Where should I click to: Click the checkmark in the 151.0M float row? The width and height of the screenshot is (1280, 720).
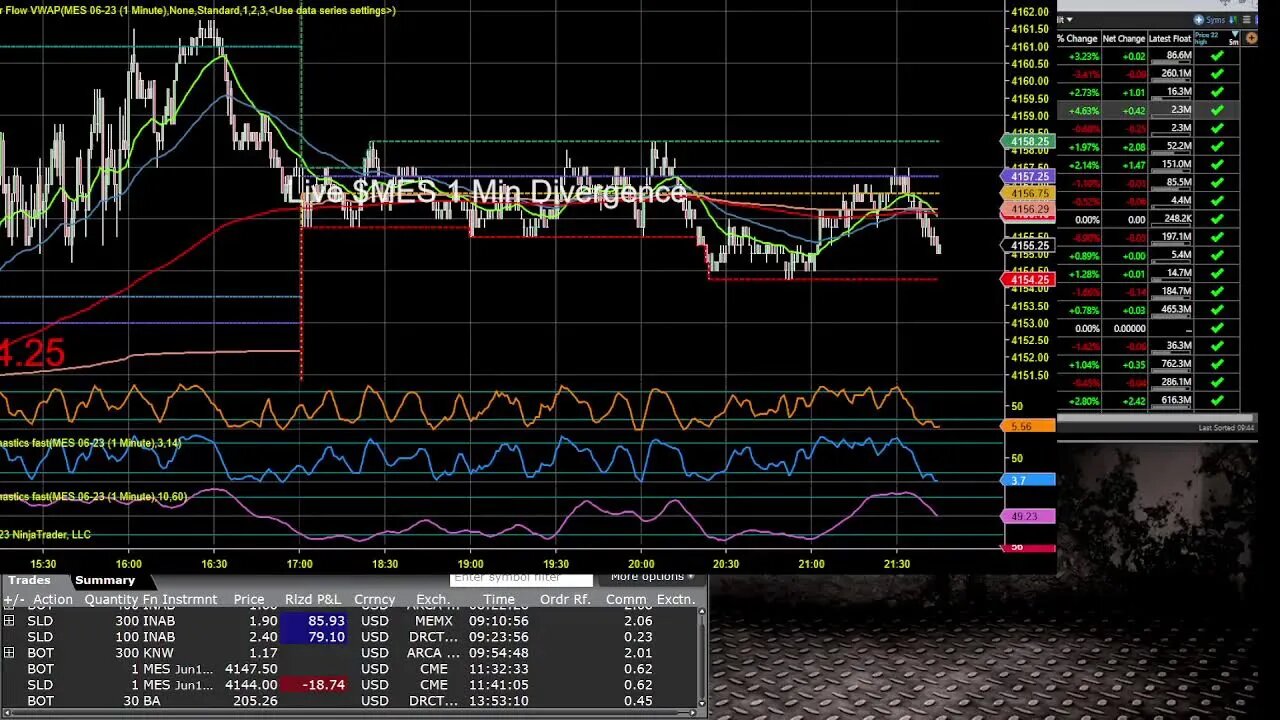(x=1217, y=165)
